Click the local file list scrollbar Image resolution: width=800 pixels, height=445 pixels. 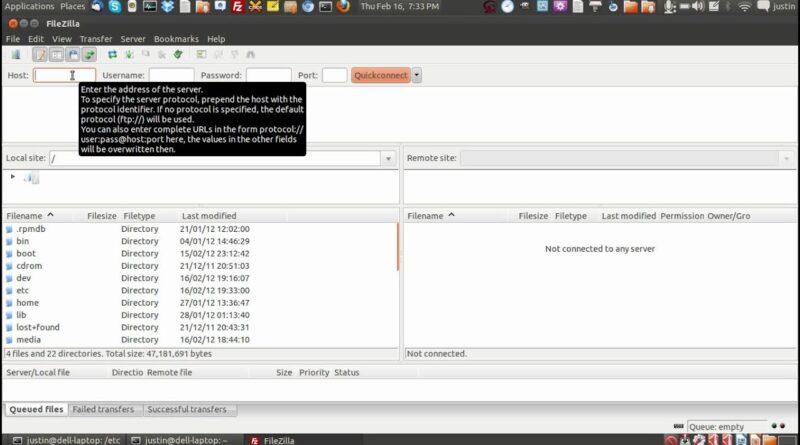pyautogui.click(x=397, y=247)
